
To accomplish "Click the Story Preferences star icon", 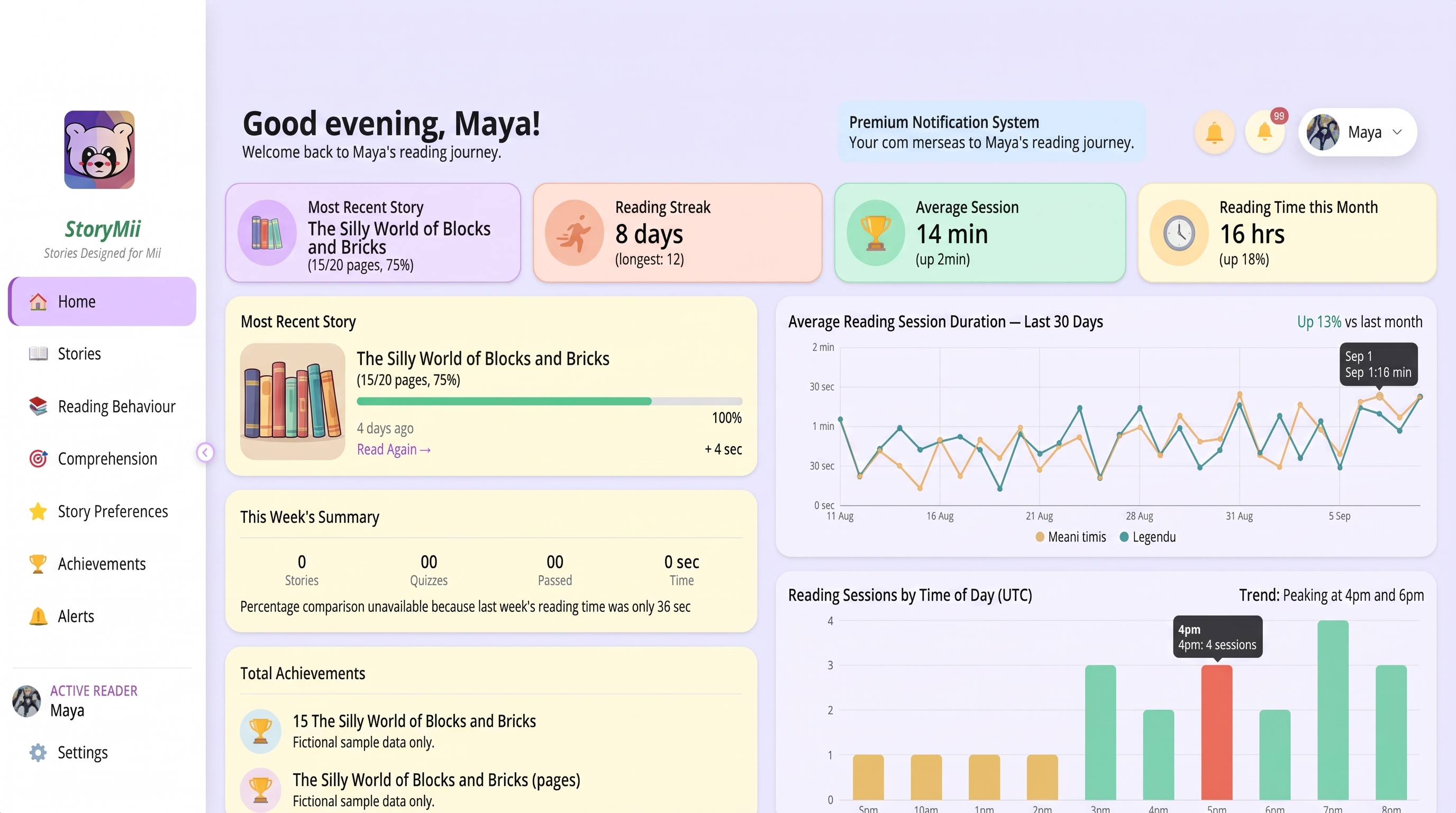I will pyautogui.click(x=38, y=511).
